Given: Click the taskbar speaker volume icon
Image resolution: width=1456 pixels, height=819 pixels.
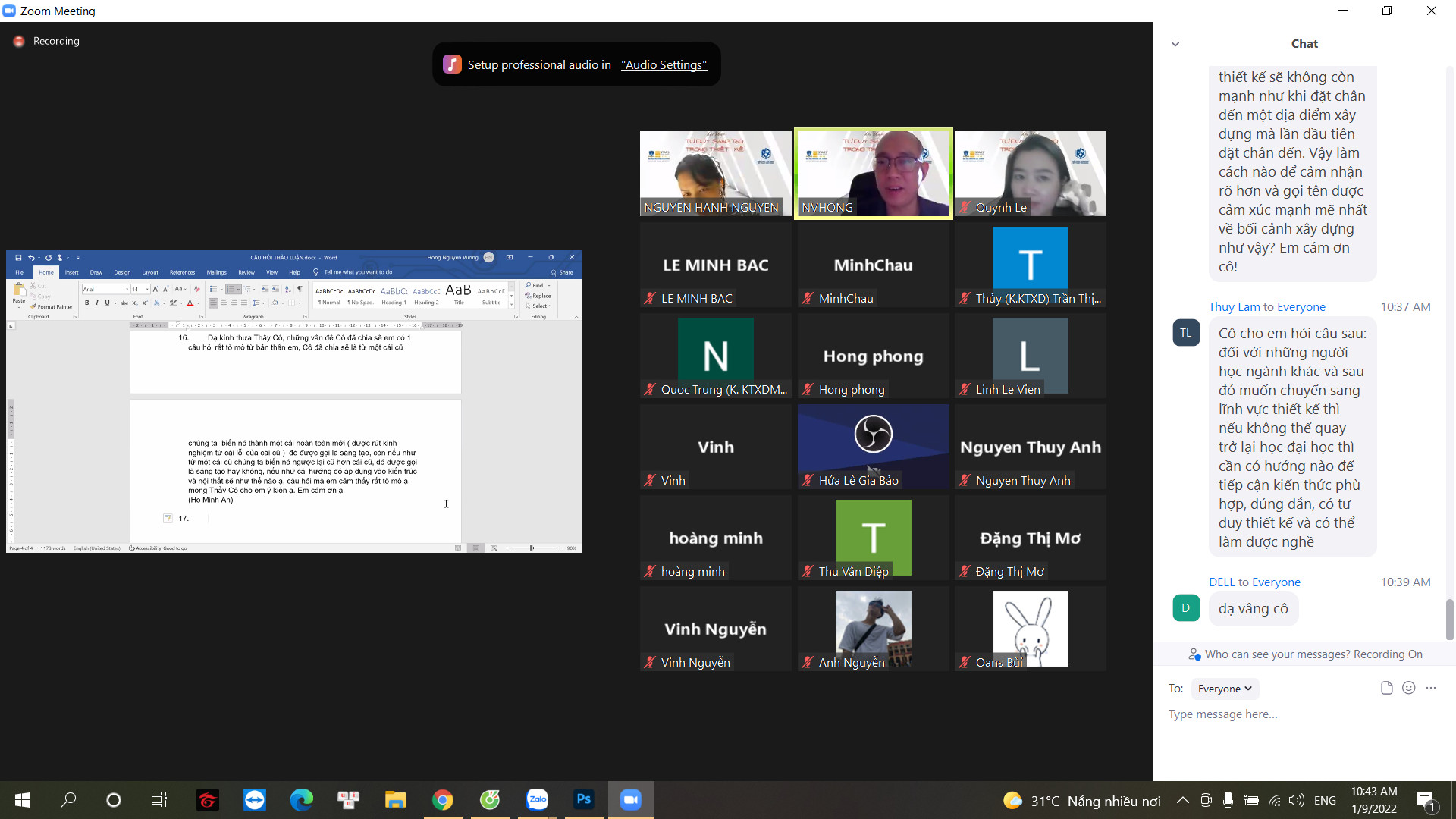Looking at the screenshot, I should pos(1296,800).
